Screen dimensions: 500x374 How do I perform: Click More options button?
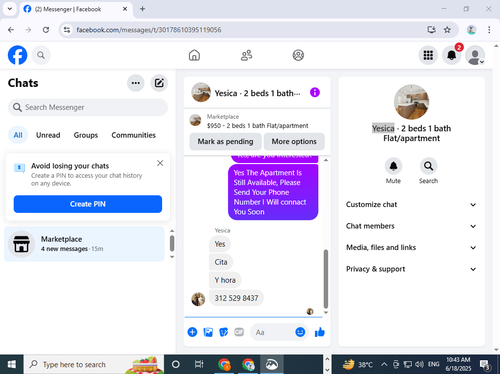click(294, 141)
